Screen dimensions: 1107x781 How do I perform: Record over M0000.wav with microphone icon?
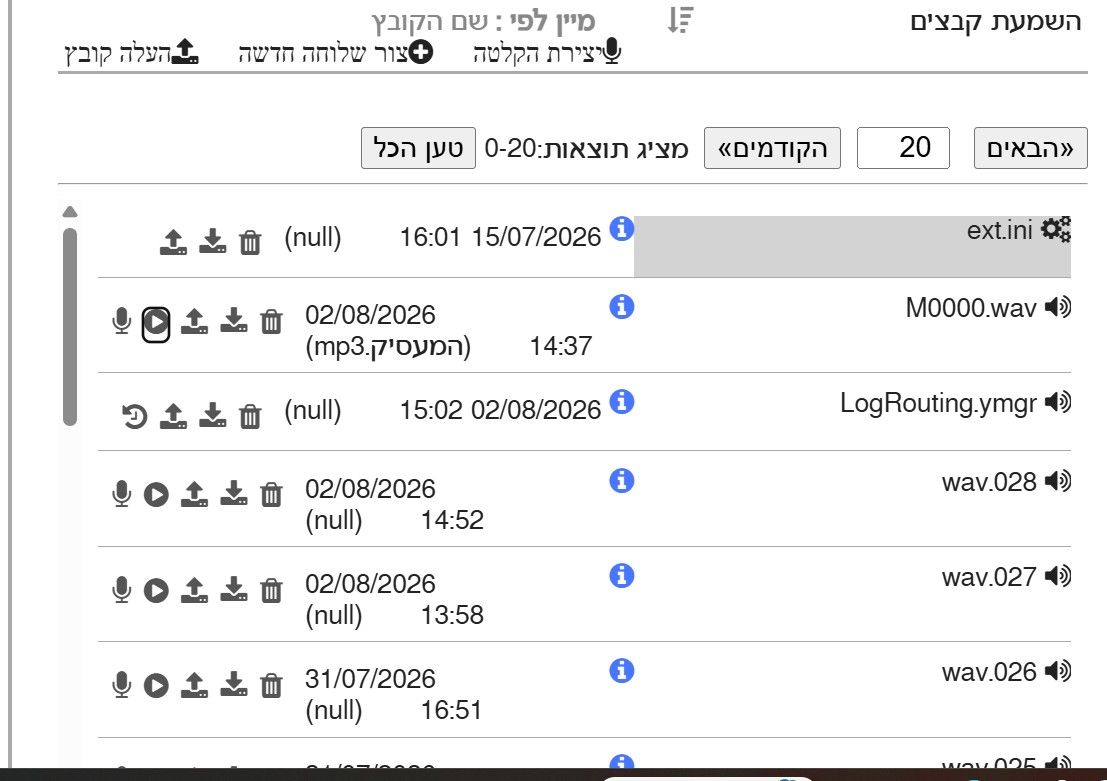(121, 321)
